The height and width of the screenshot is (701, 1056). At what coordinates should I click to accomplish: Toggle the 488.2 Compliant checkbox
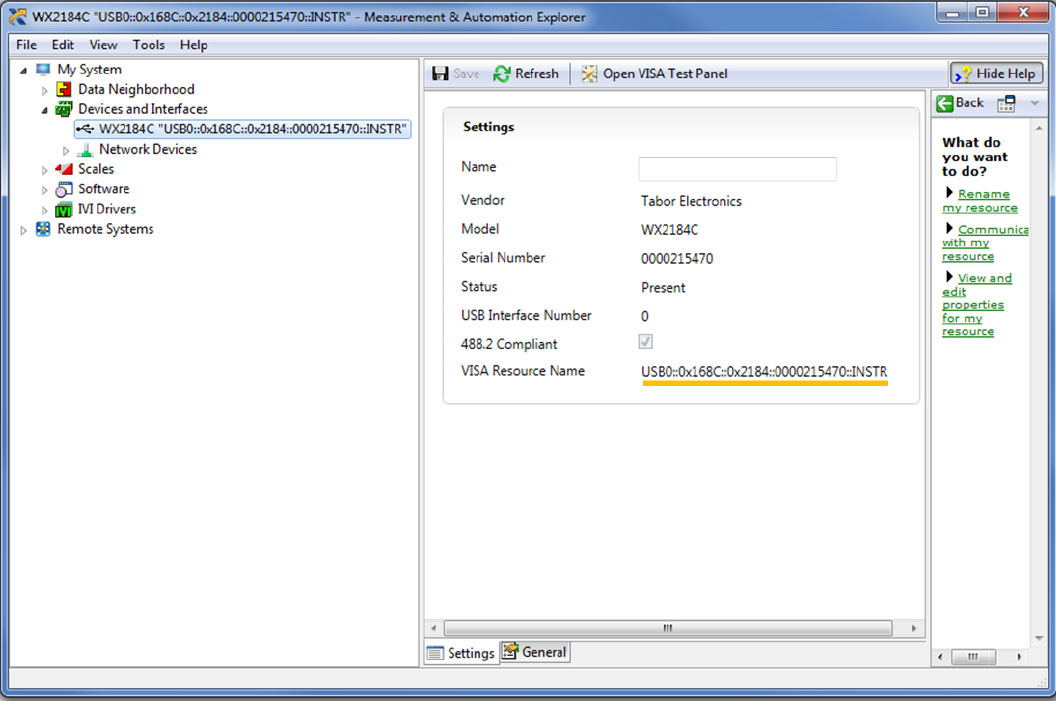[x=645, y=343]
